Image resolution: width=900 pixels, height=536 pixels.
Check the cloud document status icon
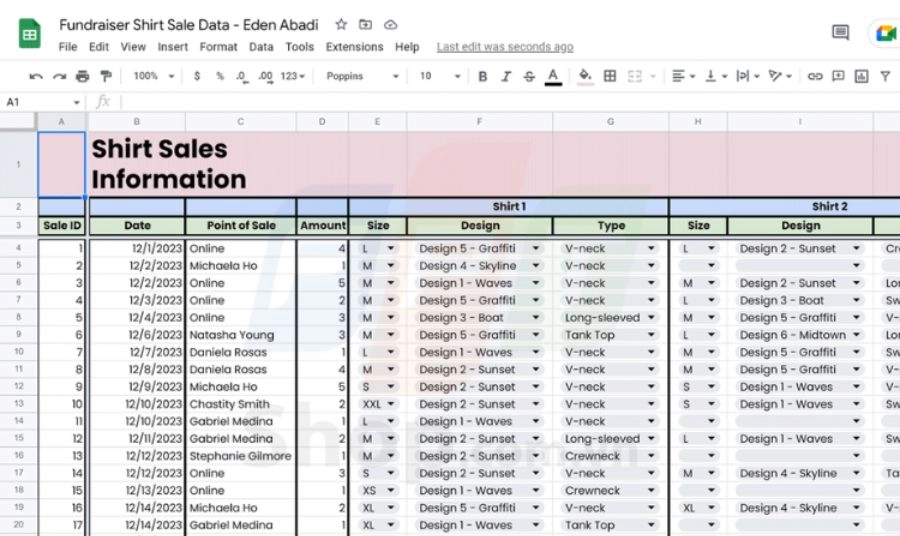[390, 25]
